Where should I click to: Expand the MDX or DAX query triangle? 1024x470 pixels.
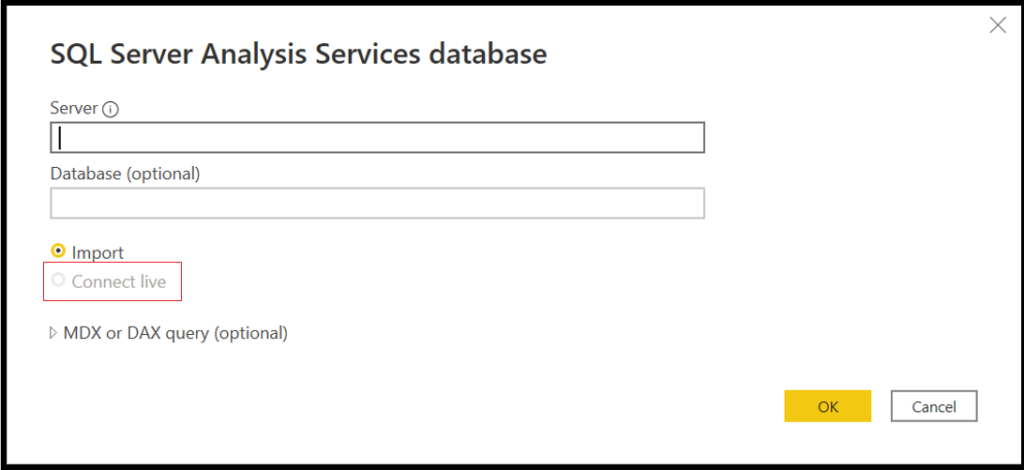tap(54, 333)
